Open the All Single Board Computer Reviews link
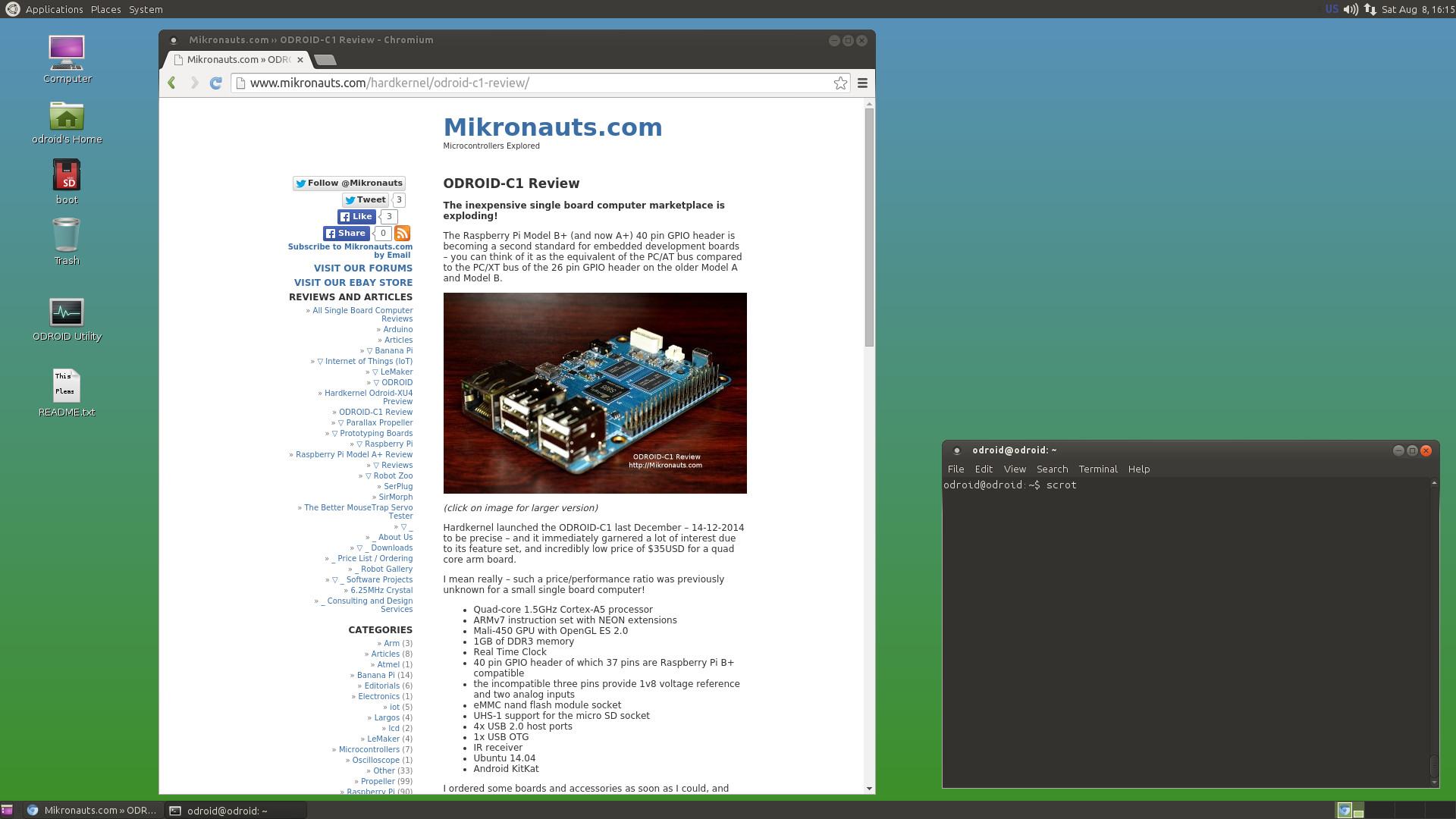This screenshot has width=1456, height=819. (362, 315)
